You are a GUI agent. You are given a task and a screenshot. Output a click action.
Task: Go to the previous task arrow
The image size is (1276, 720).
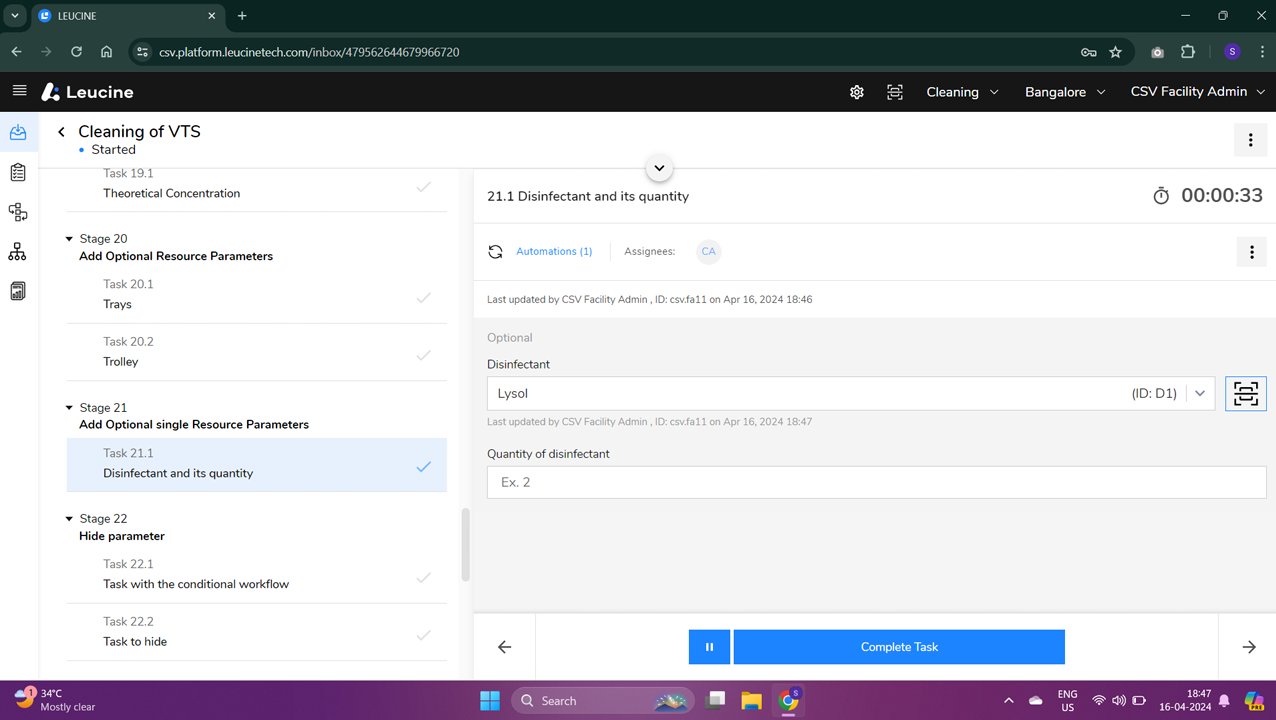[505, 647]
